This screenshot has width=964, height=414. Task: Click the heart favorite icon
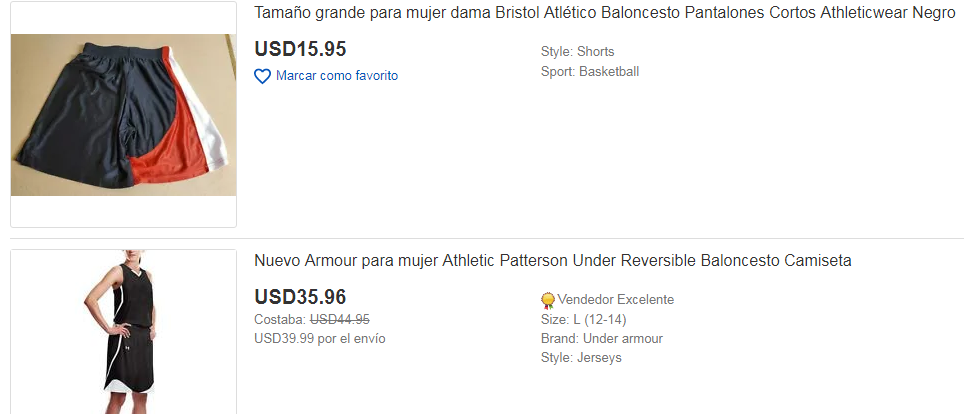click(263, 76)
